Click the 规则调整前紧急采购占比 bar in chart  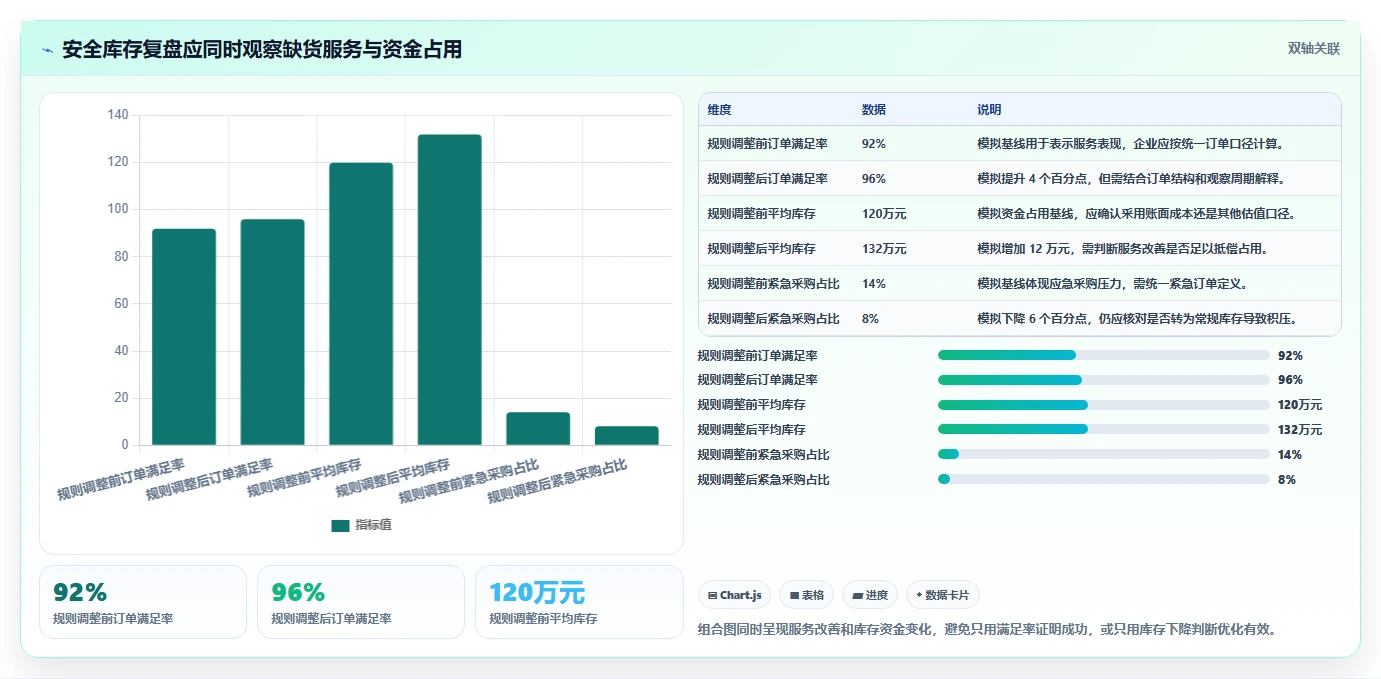[538, 429]
